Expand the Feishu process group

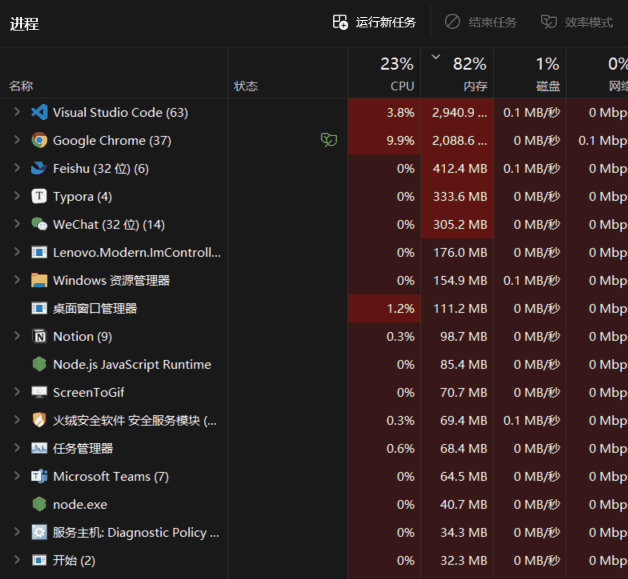tap(17, 168)
